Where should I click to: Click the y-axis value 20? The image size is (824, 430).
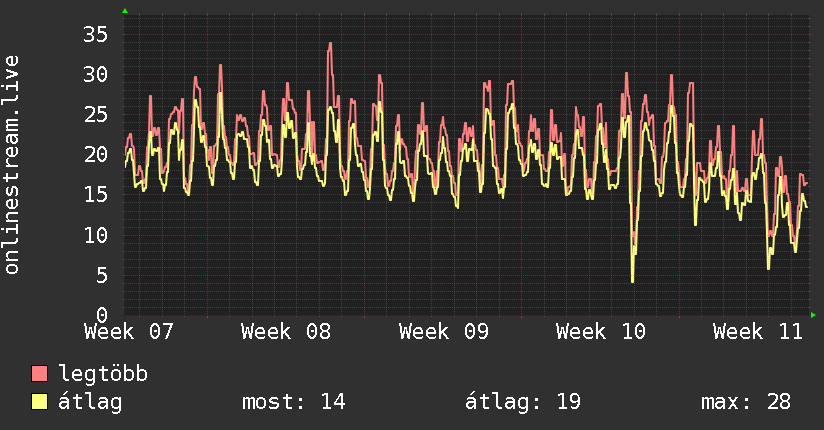(96, 155)
